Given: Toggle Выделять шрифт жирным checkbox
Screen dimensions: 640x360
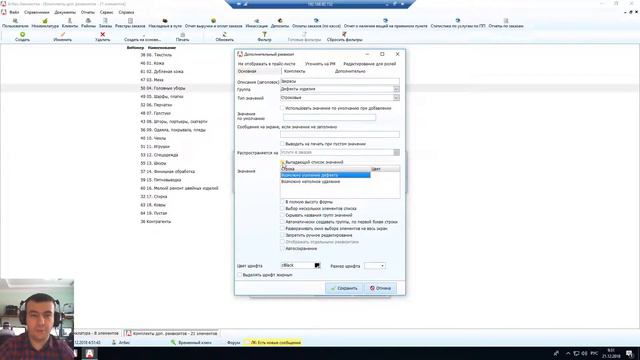Looking at the screenshot, I should 240,275.
